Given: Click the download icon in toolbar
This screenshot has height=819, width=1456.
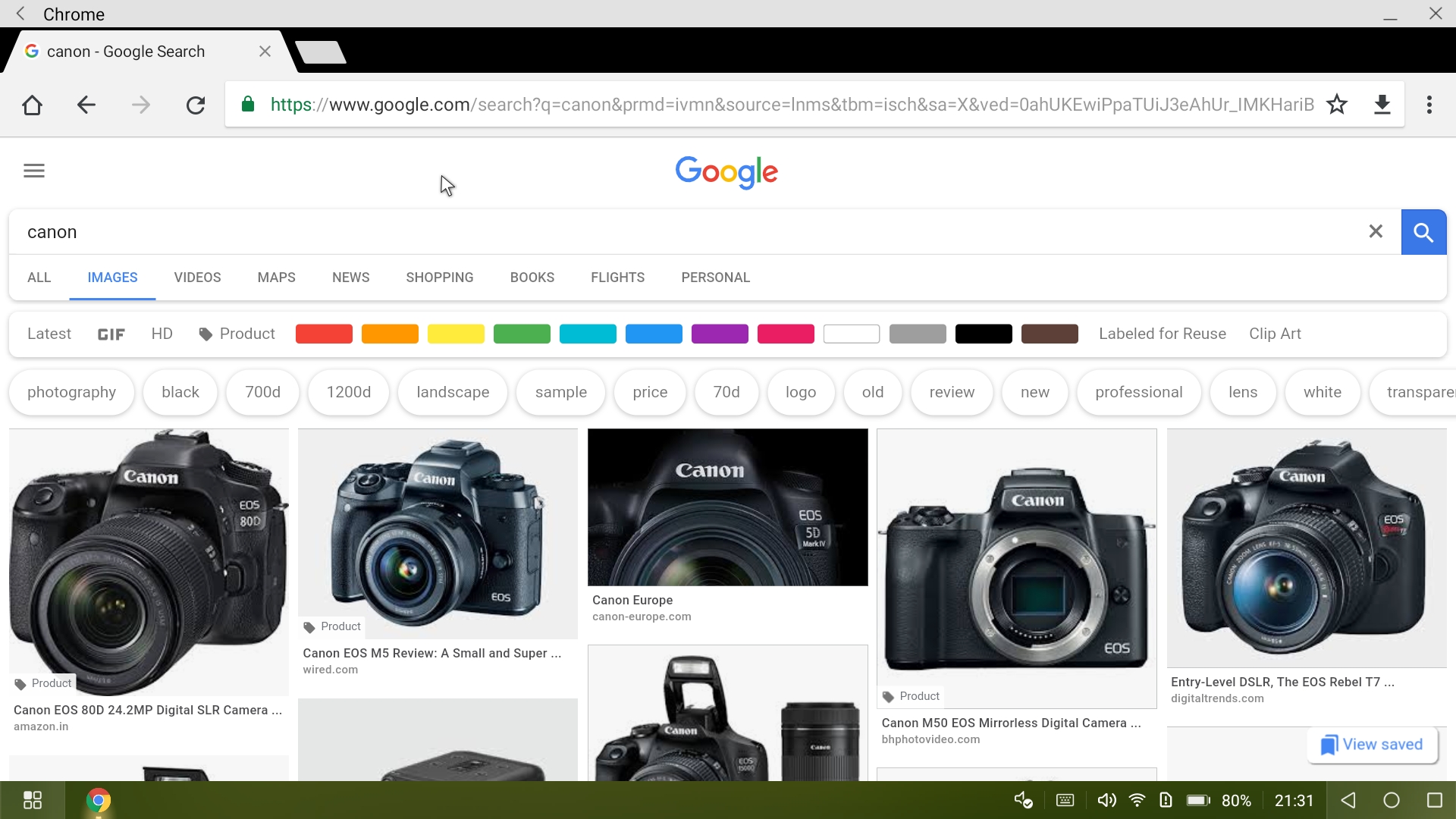Looking at the screenshot, I should (1382, 105).
